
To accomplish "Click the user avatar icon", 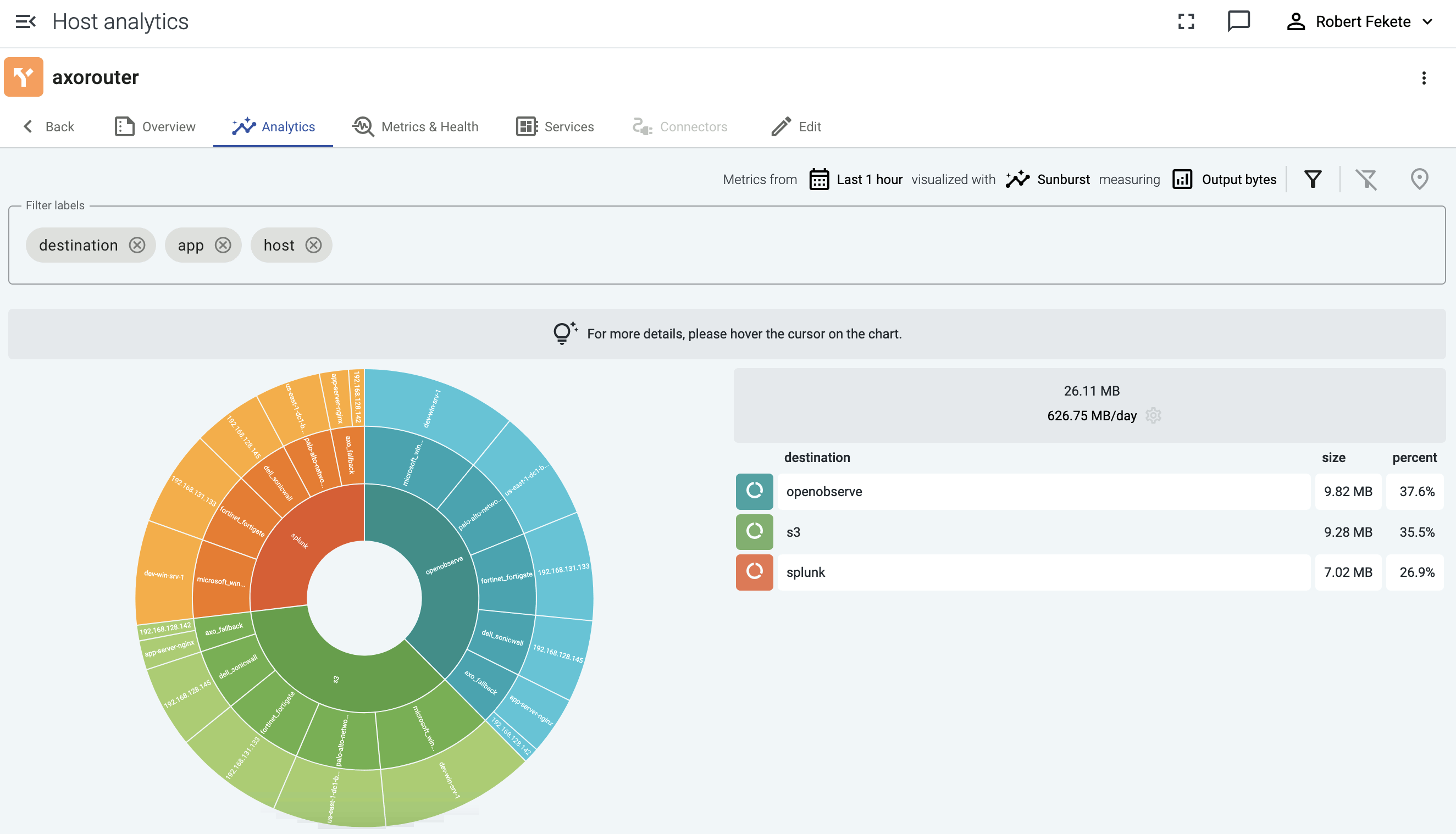I will 1296,22.
